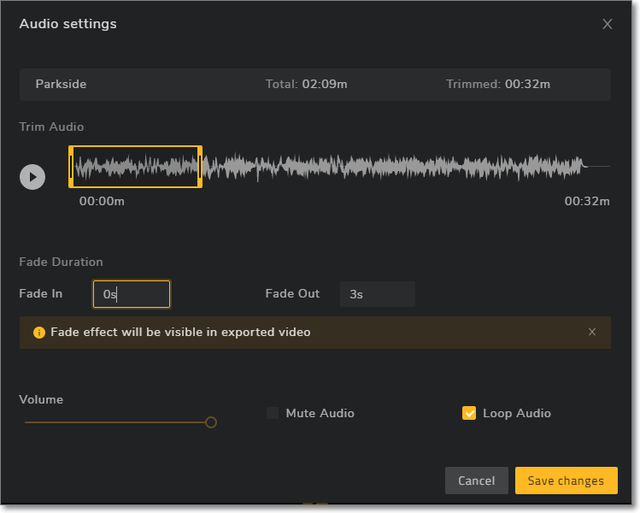Dismiss the fade effect notice
The image size is (640, 513).
(592, 332)
